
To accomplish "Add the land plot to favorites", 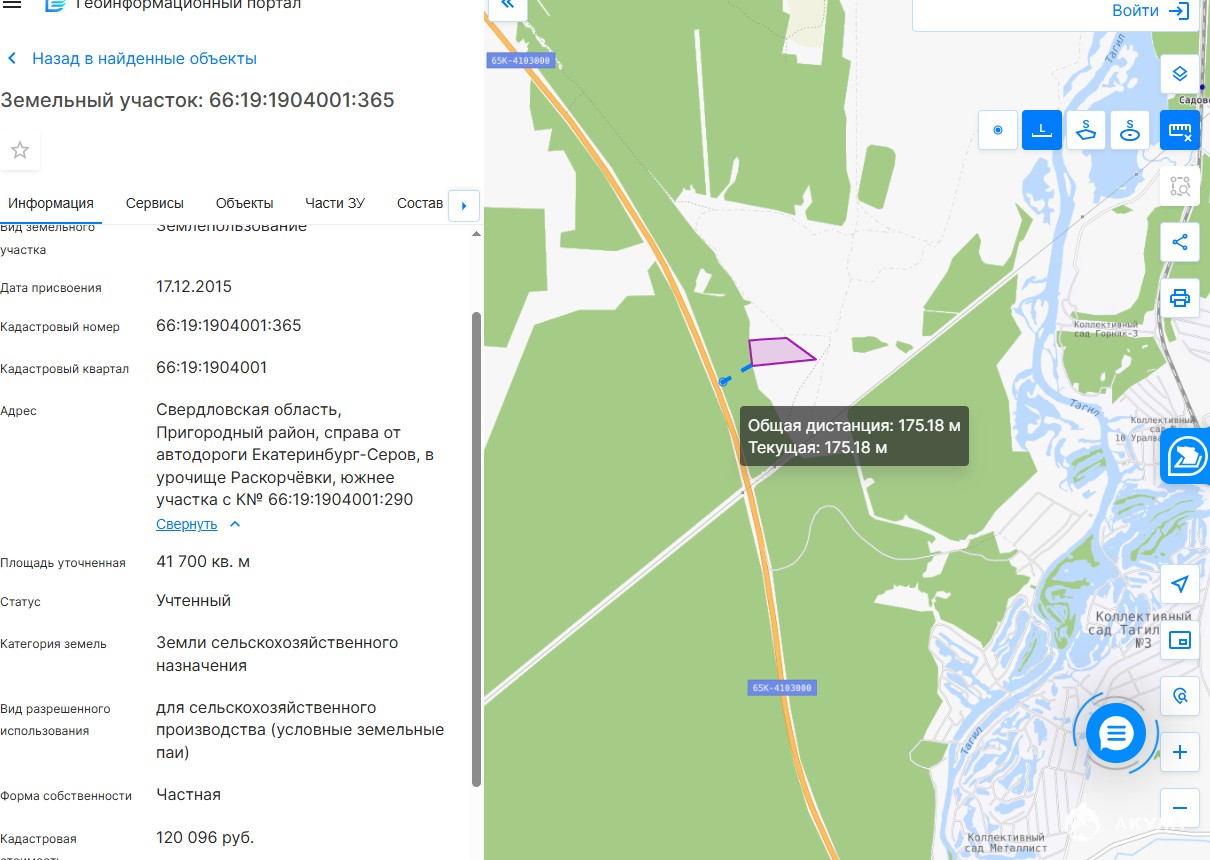I will pos(20,151).
